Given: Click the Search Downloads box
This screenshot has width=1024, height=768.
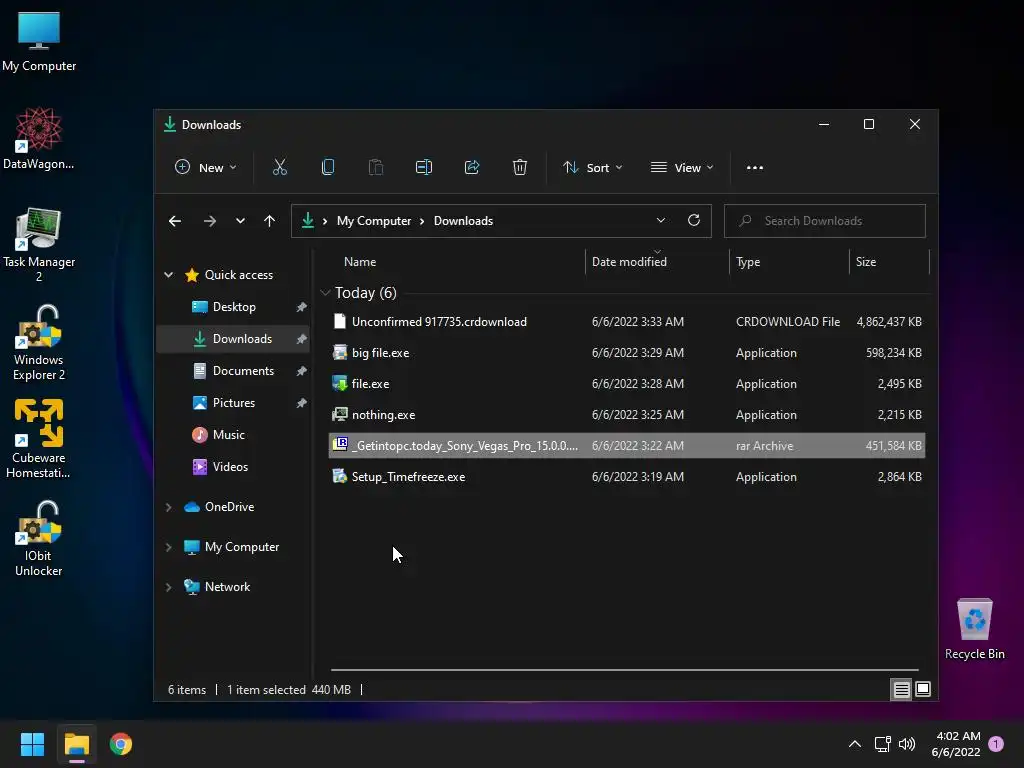Looking at the screenshot, I should click(x=825, y=221).
